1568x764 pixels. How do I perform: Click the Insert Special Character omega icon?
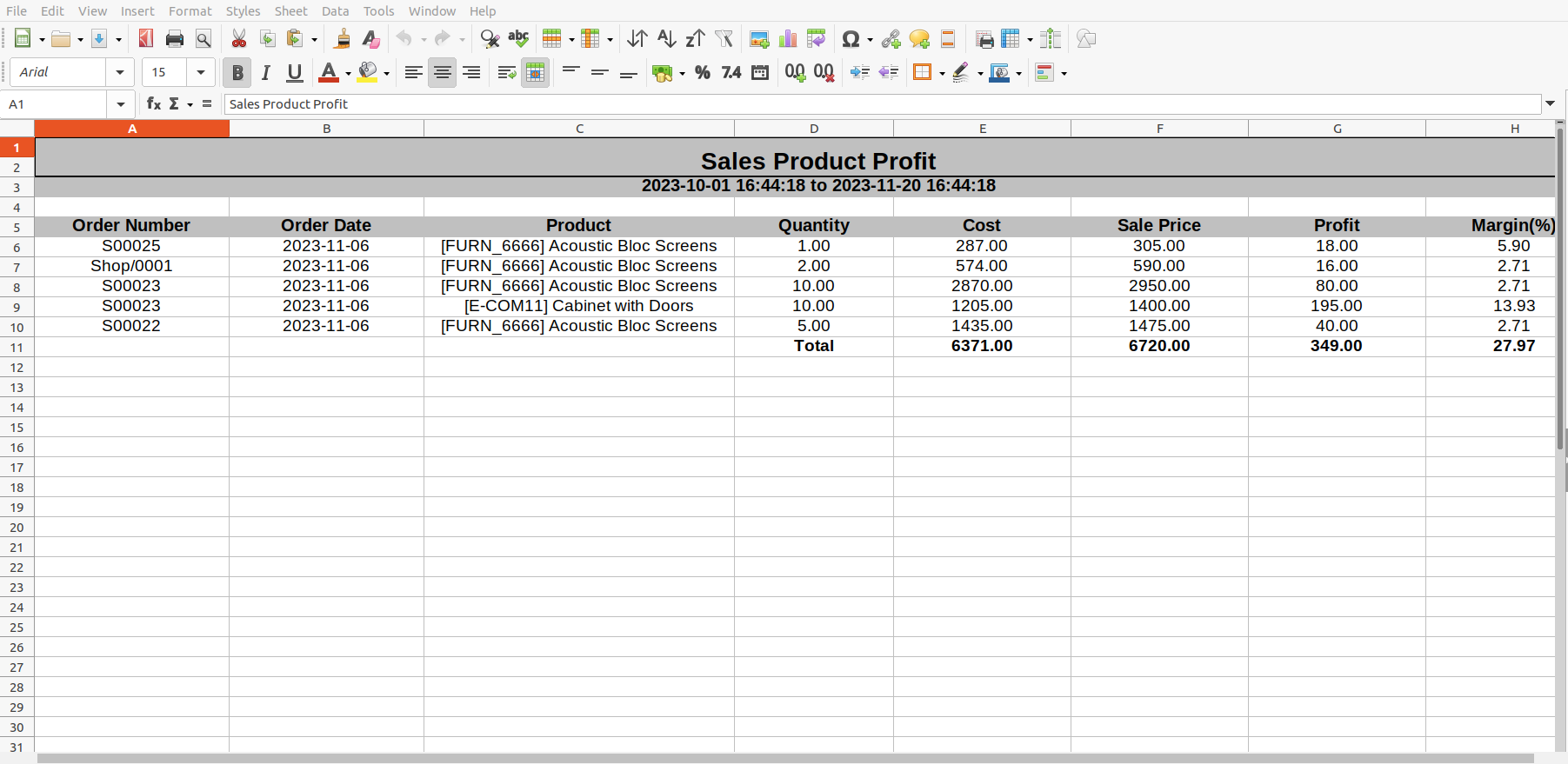click(851, 39)
